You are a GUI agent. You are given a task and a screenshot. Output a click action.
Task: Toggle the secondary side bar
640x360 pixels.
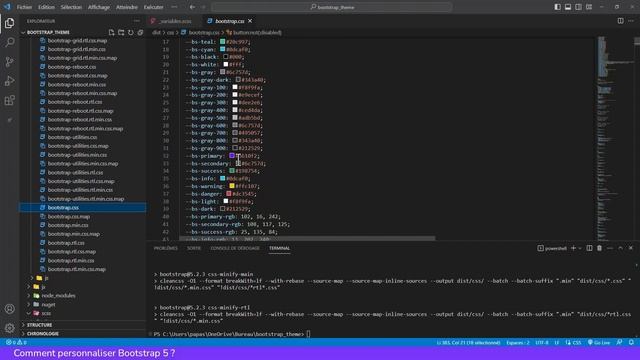[x=578, y=7]
